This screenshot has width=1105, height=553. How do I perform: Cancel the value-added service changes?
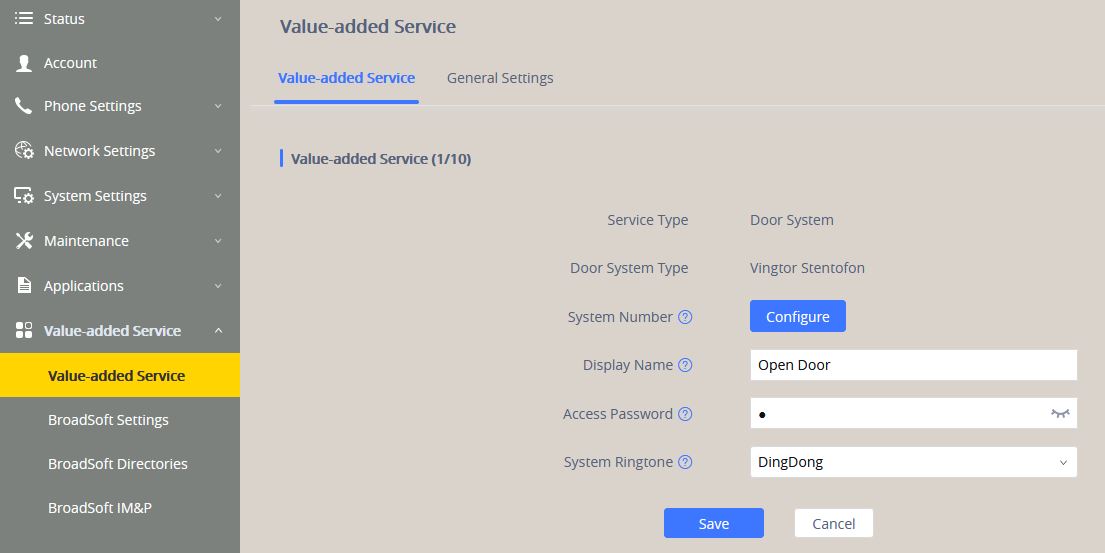[x=833, y=524]
